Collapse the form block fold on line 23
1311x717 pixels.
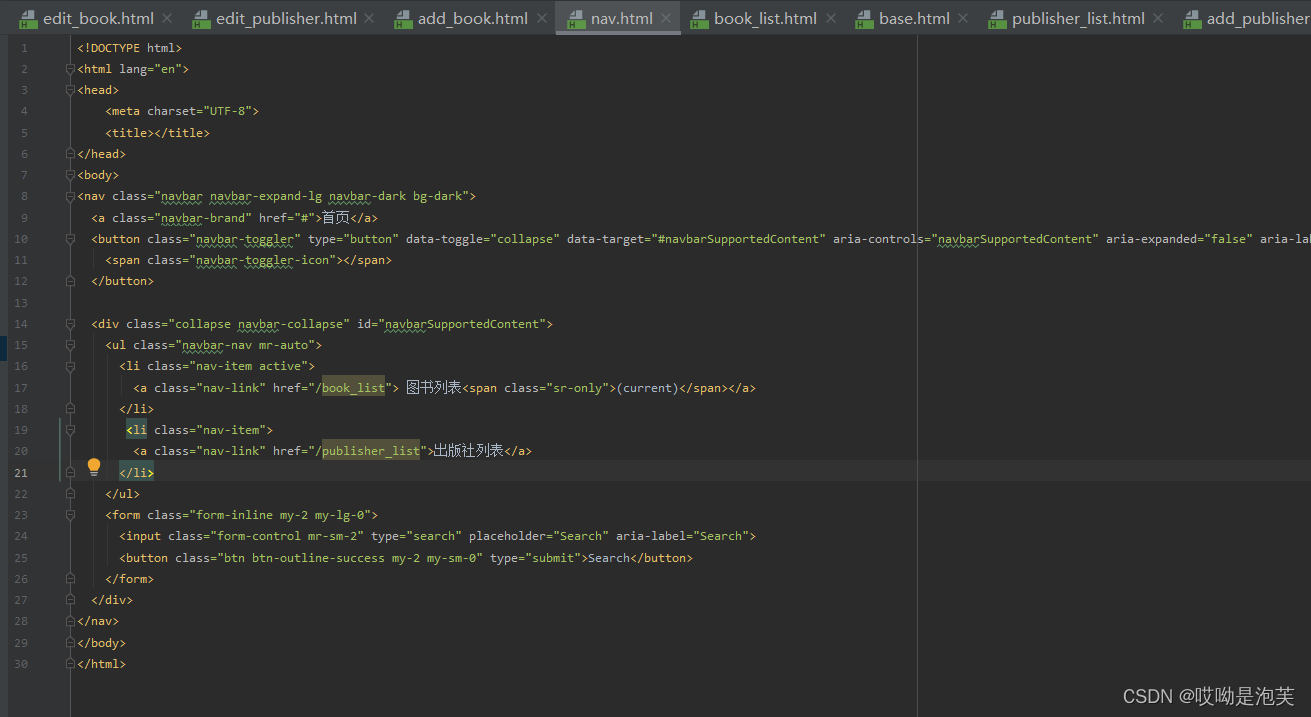70,515
